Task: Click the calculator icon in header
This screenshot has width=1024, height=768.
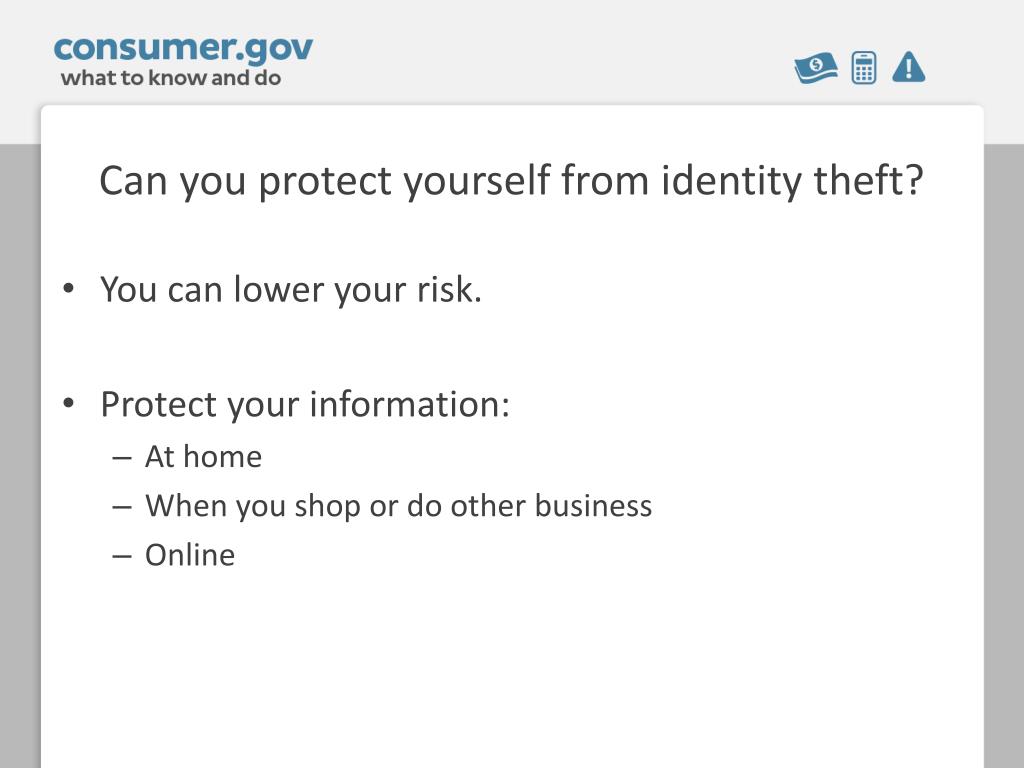Action: 863,68
